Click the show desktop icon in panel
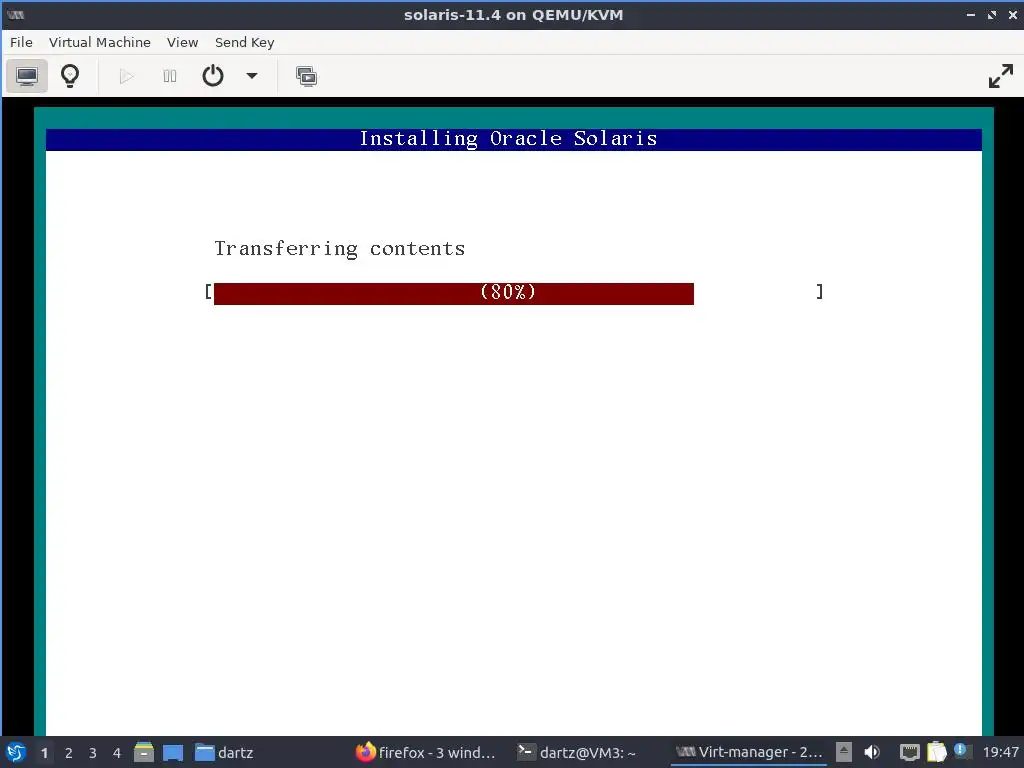Image resolution: width=1024 pixels, height=768 pixels. click(x=172, y=753)
